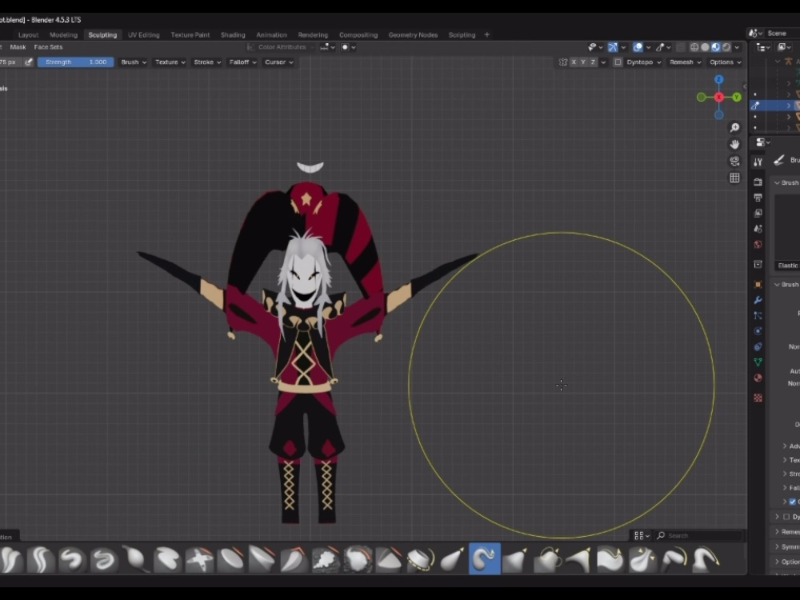
Task: Open the Render properties tab
Action: pyautogui.click(x=758, y=182)
